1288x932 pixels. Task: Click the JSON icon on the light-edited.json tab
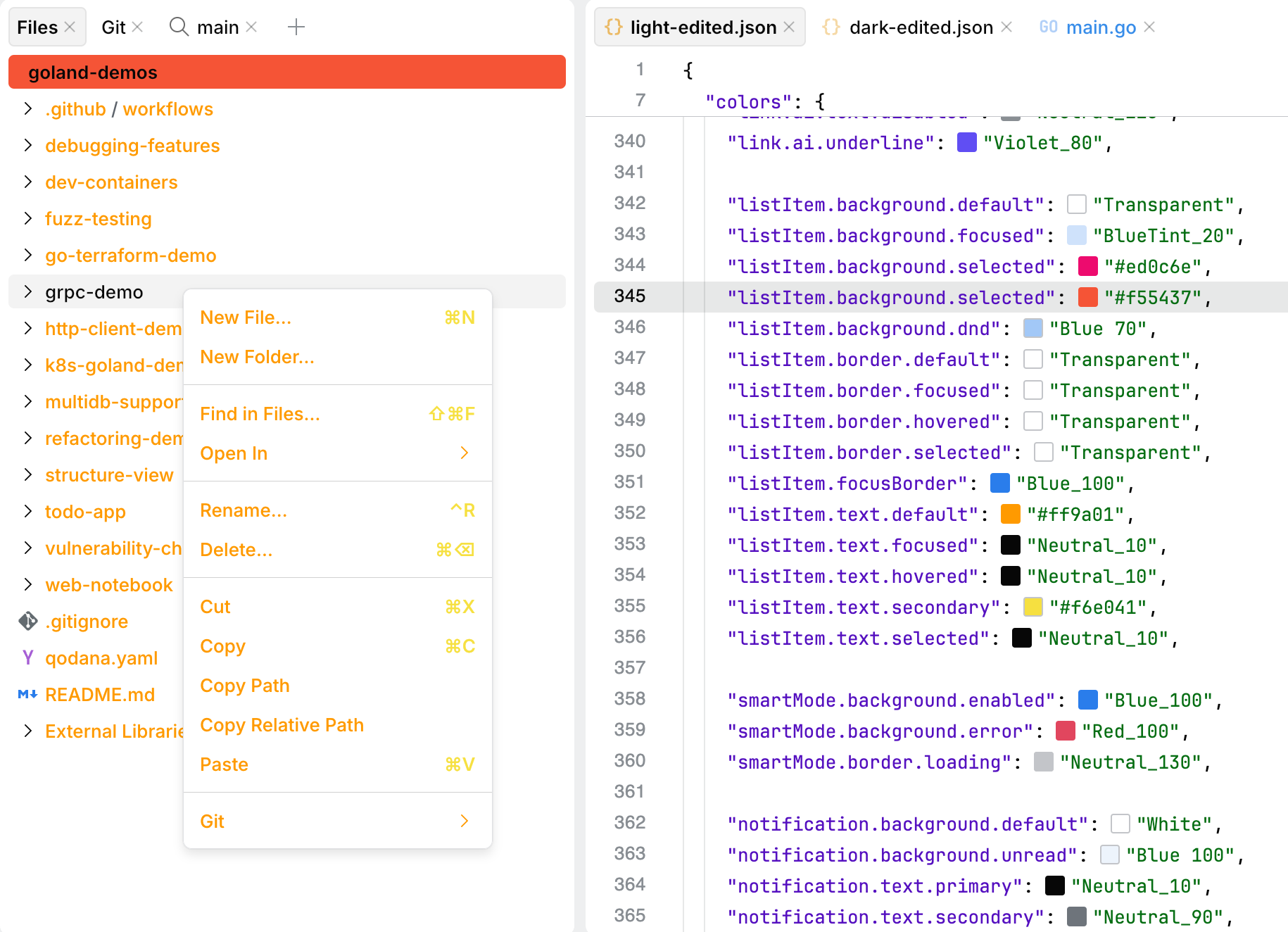coord(614,27)
